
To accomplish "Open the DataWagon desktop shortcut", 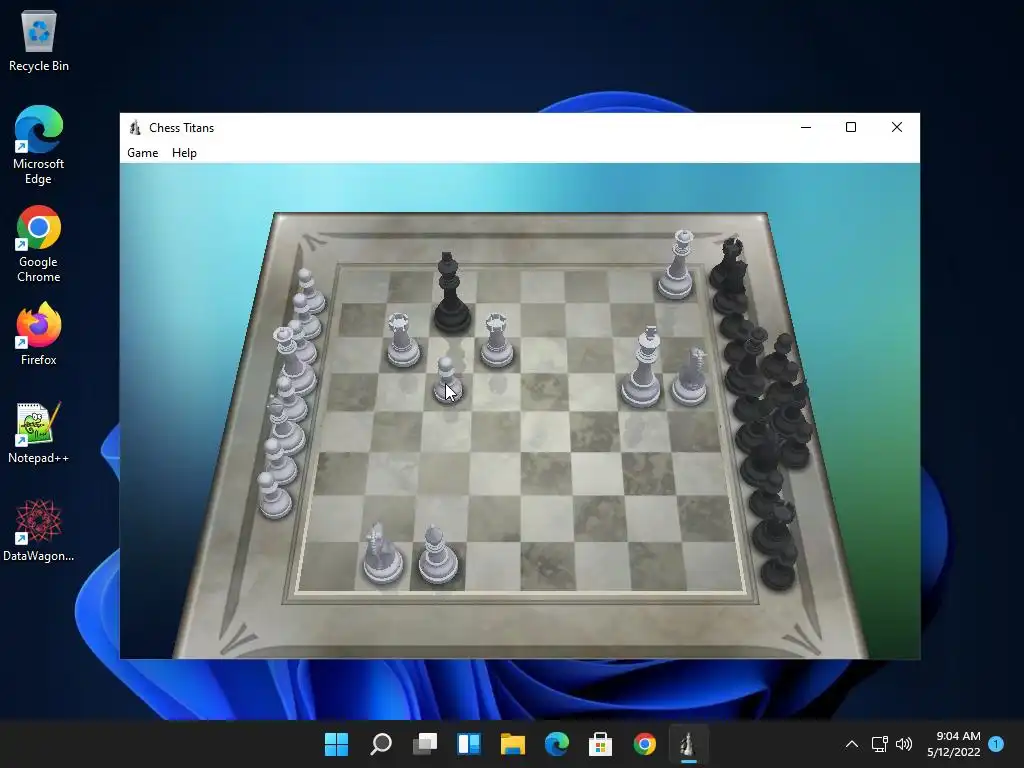I will click(39, 530).
